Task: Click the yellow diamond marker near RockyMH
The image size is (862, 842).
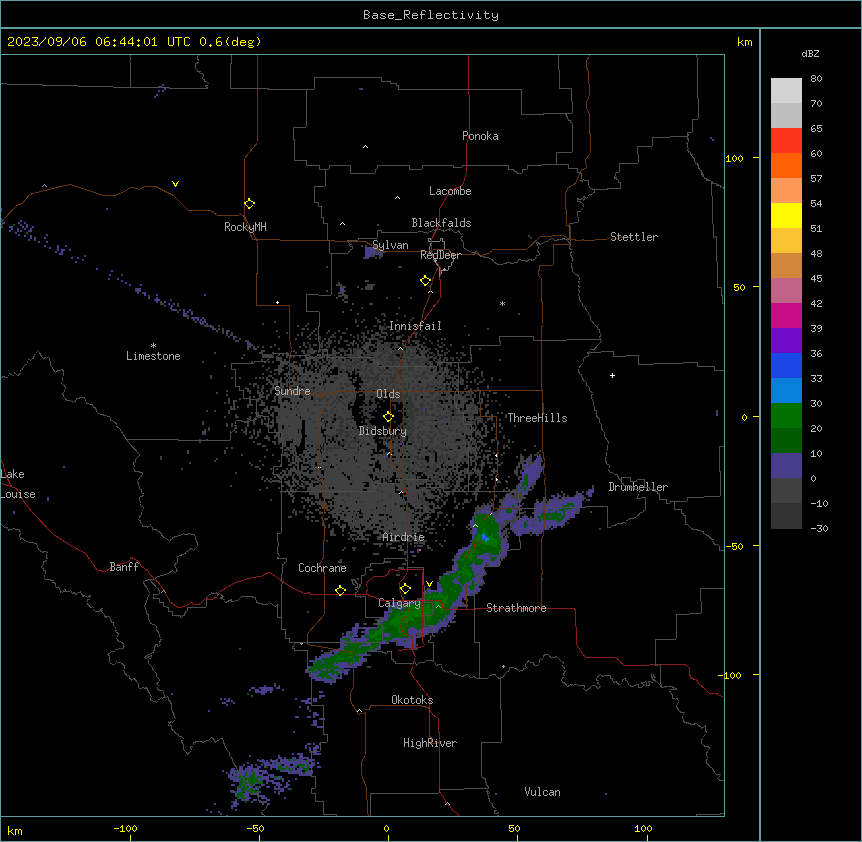Action: click(249, 203)
